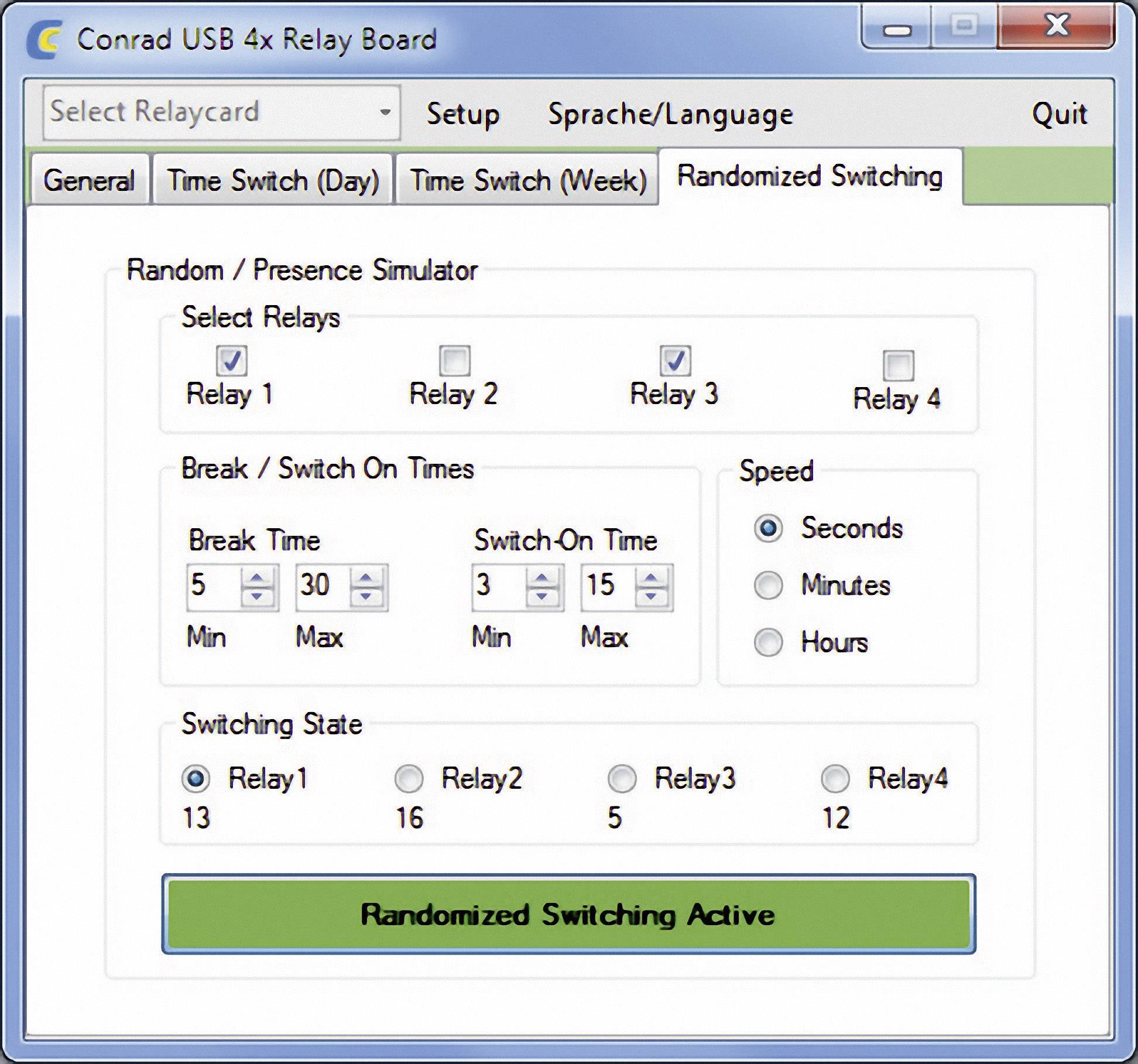
Task: Click the Randomized Switching Active button
Action: (x=568, y=914)
